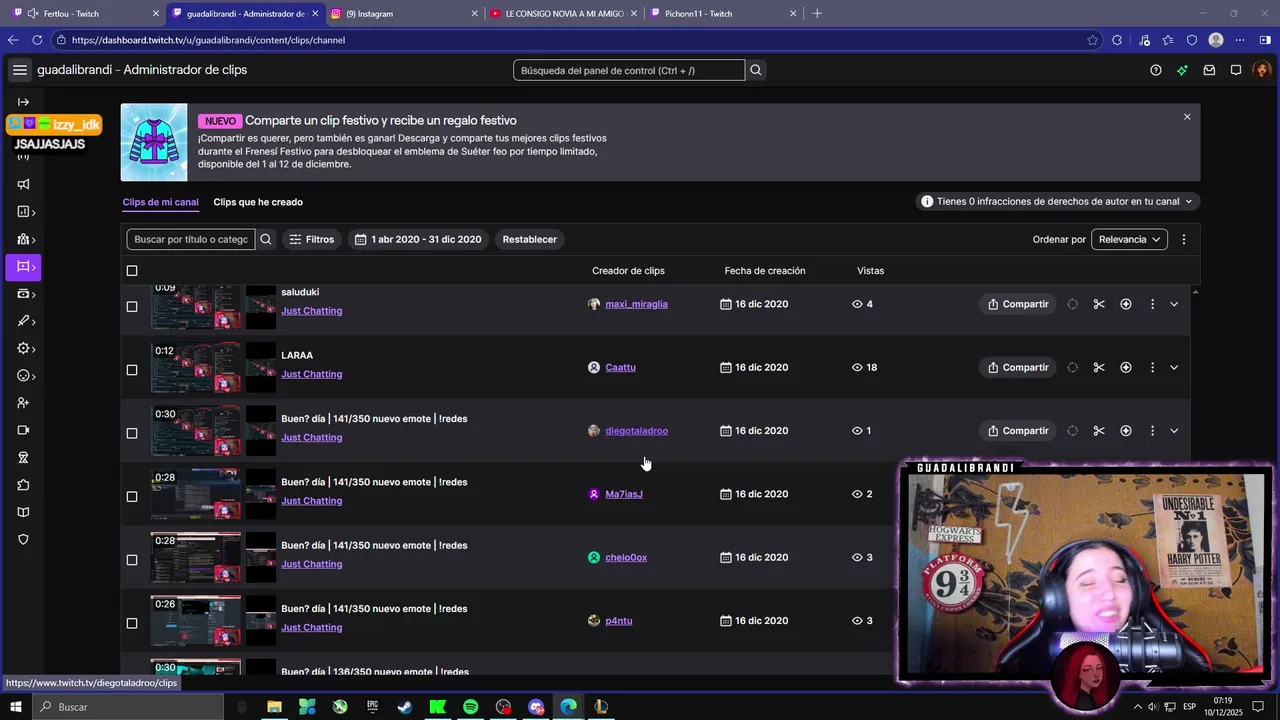Screen dimensions: 1280x720
Task: Open the LARAA clip thumbnail
Action: click(x=196, y=367)
